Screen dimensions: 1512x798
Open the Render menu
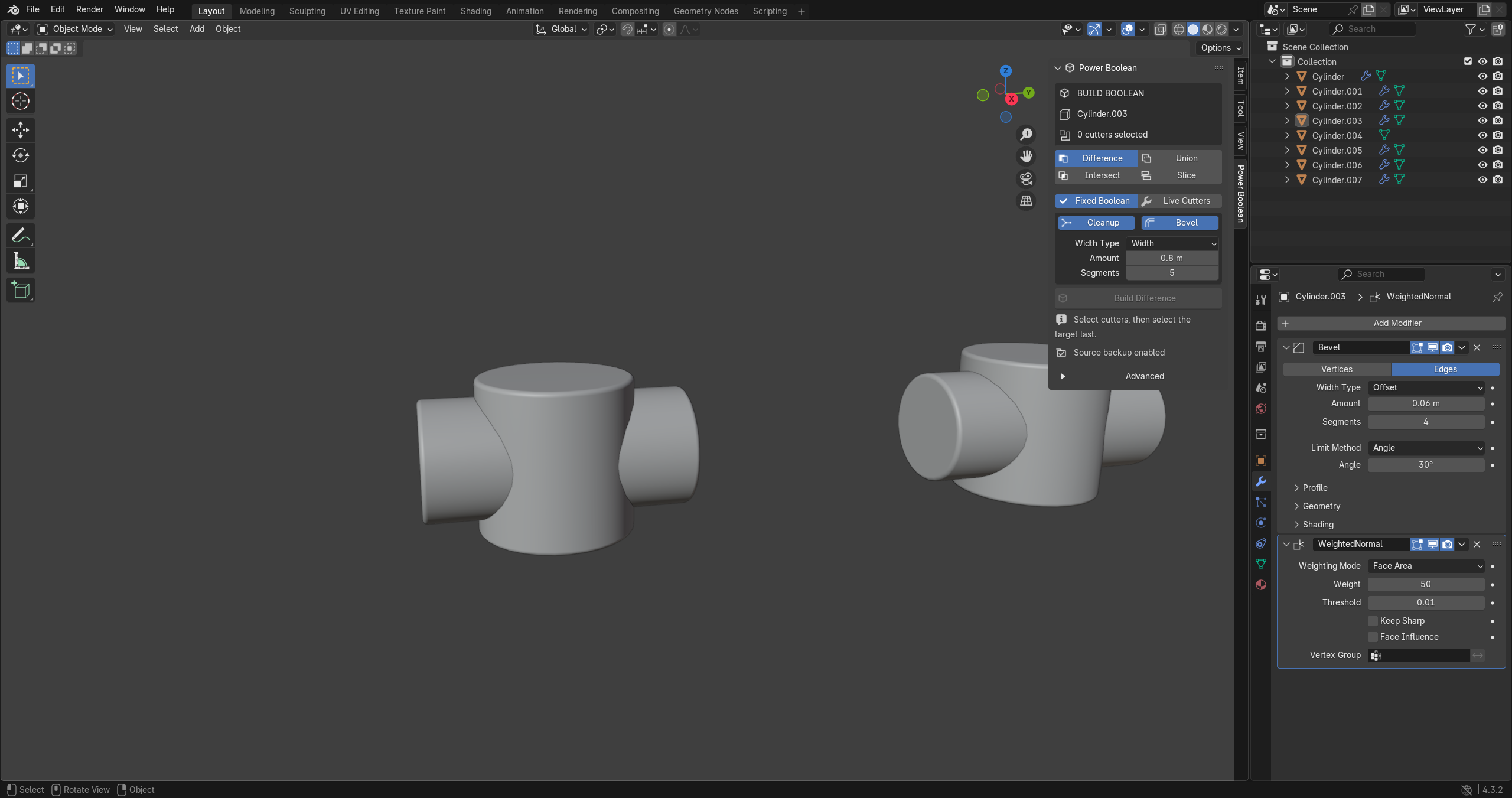(90, 9)
